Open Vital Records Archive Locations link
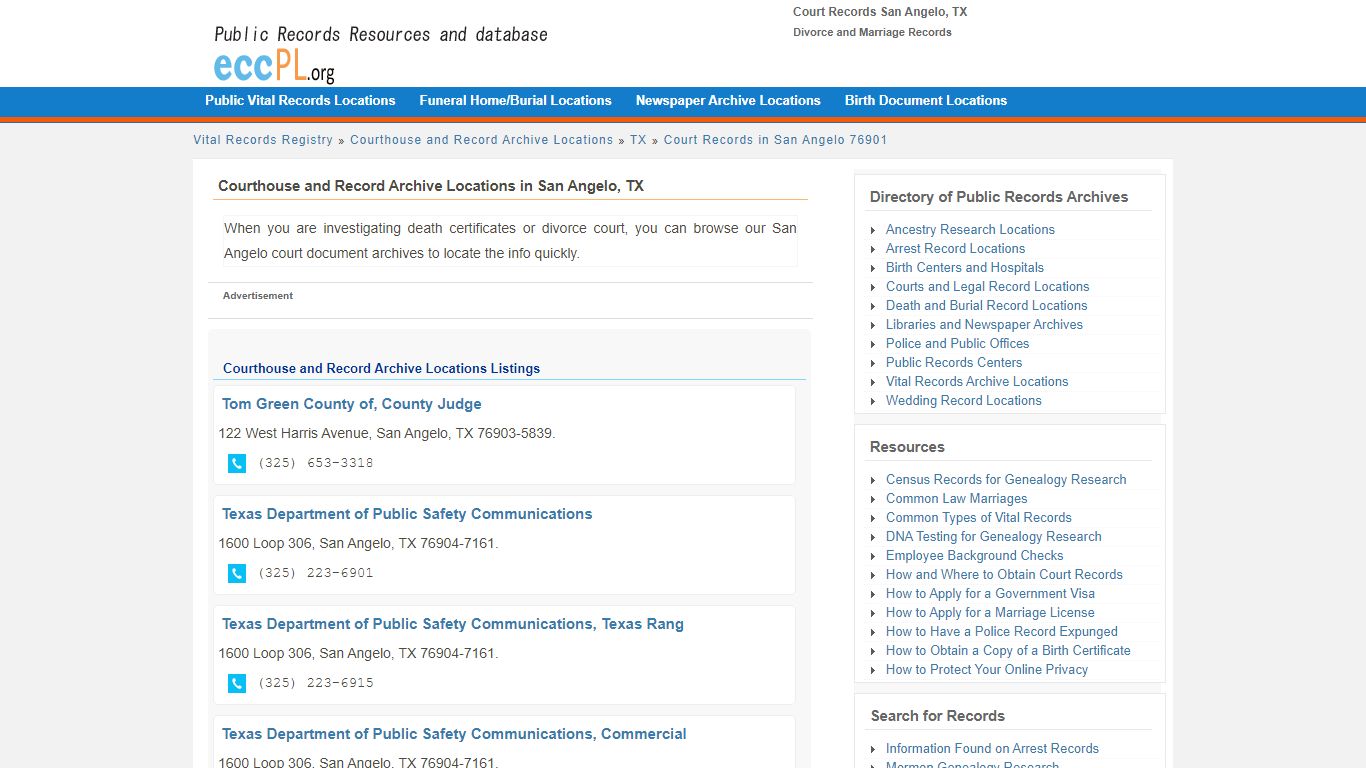This screenshot has width=1366, height=768. (x=977, y=382)
